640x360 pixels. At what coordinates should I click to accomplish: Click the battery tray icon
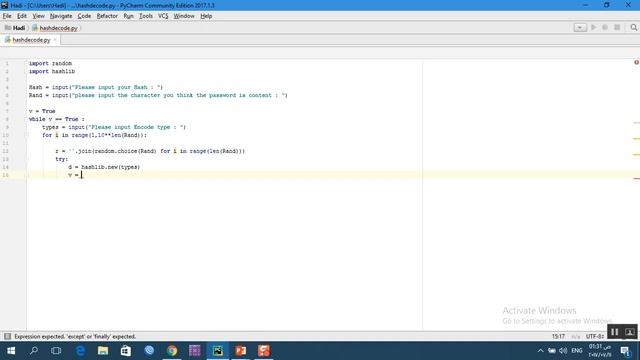pyautogui.click(x=552, y=351)
